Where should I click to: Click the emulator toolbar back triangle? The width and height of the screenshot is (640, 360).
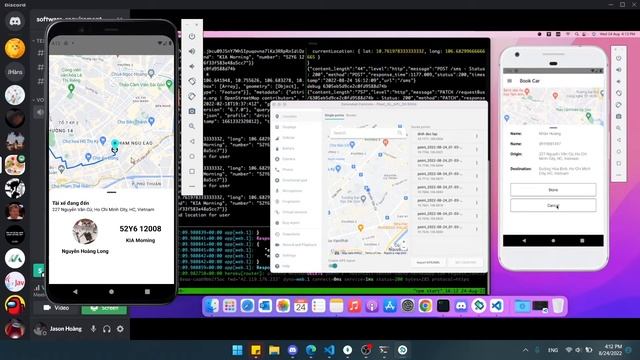pyautogui.click(x=192, y=141)
